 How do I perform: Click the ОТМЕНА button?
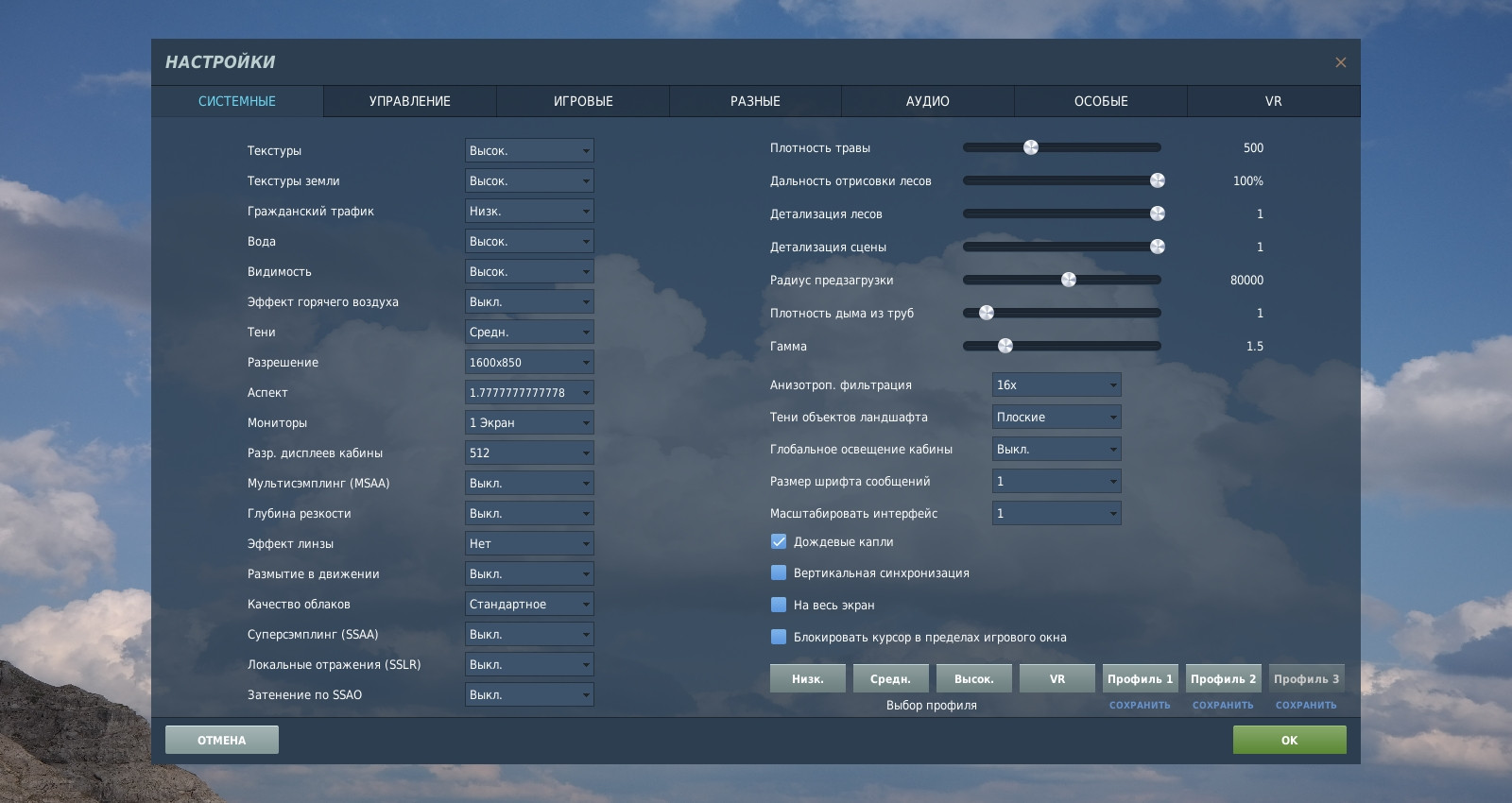(222, 740)
